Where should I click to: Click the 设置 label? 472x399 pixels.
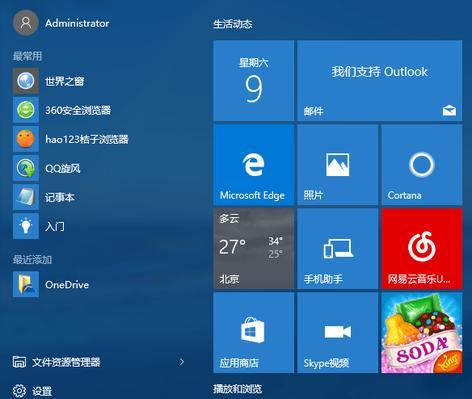[x=42, y=391]
